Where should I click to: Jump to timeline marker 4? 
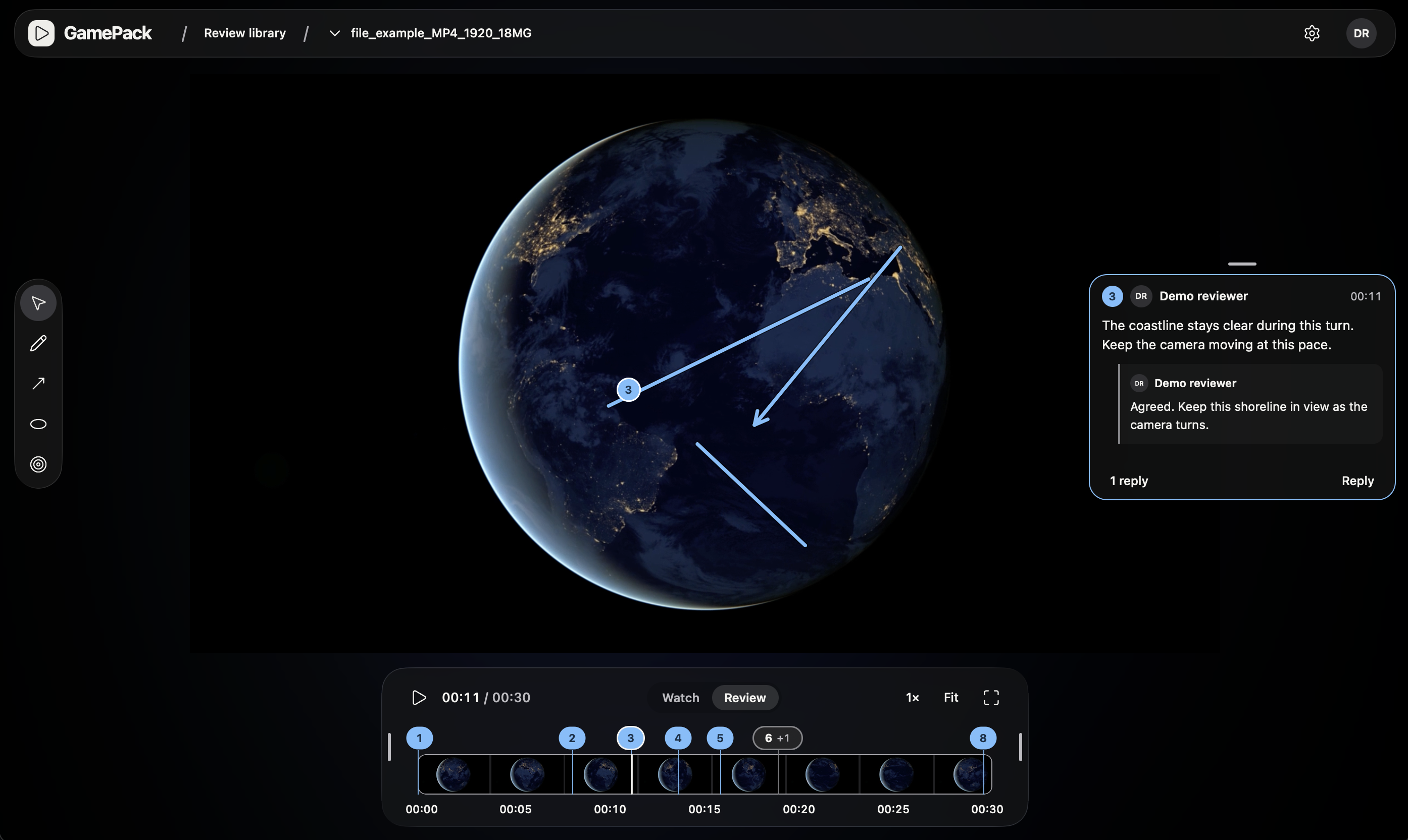coord(678,738)
